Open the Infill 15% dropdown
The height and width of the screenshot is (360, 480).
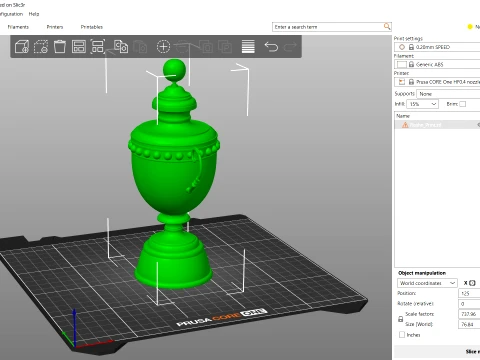[x=422, y=104]
